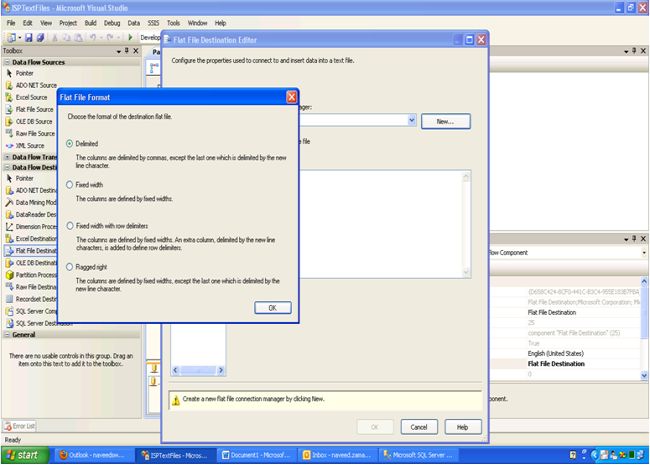Click the Undo toolbar icon
The width and height of the screenshot is (650, 466).
(x=93, y=38)
